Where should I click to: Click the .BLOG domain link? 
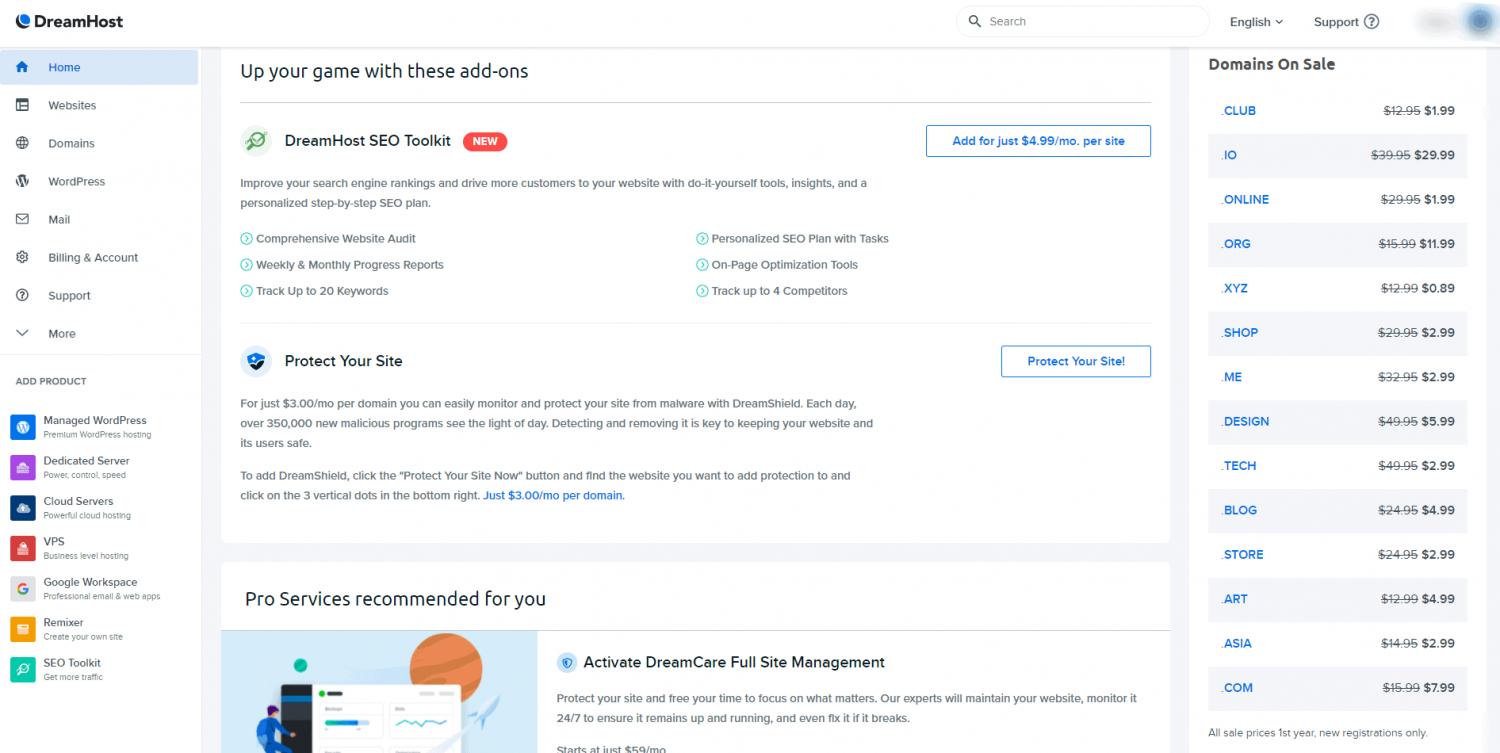click(x=1239, y=510)
